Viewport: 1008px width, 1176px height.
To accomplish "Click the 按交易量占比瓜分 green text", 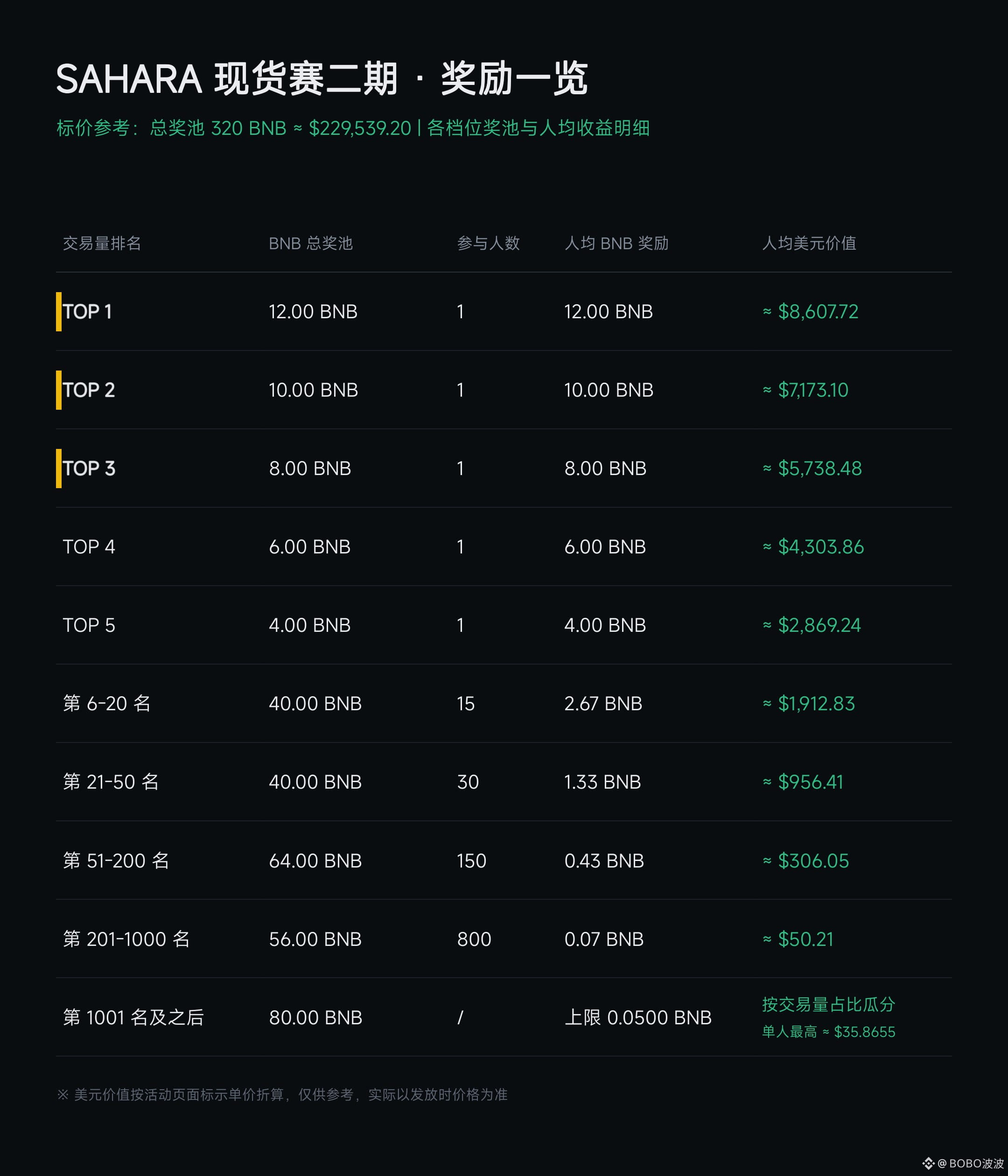I will pos(828,1004).
